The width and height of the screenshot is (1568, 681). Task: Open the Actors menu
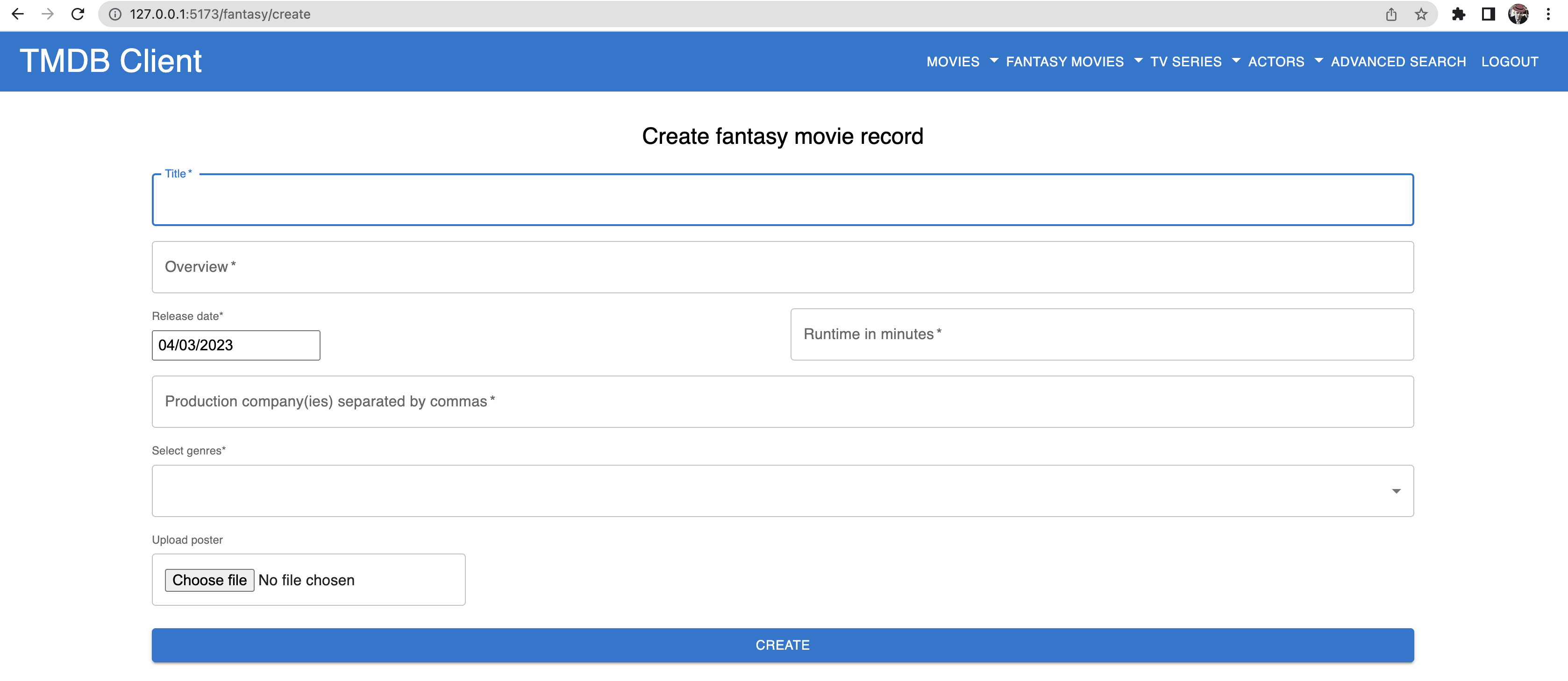(1276, 62)
